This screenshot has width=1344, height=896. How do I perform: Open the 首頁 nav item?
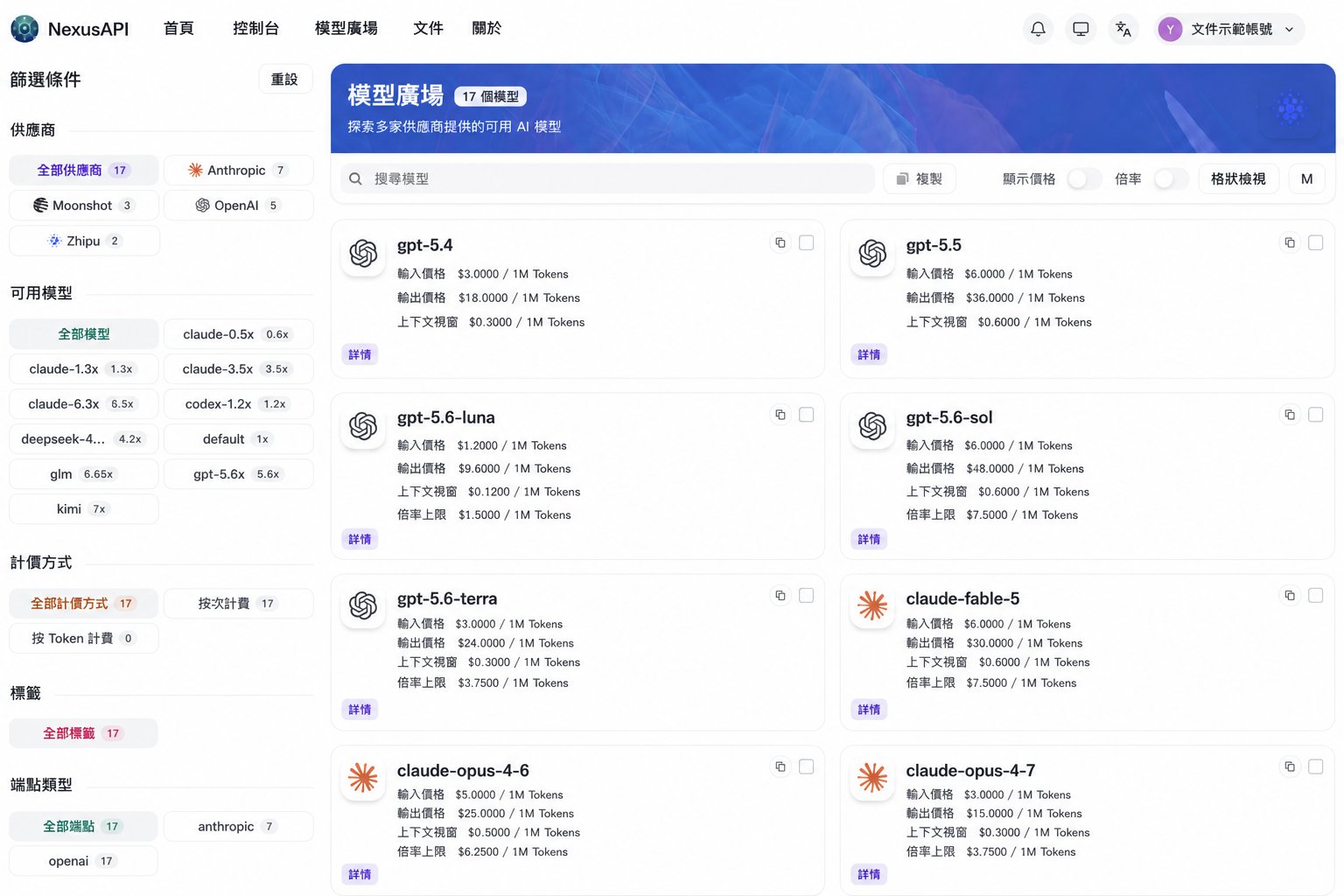point(178,28)
